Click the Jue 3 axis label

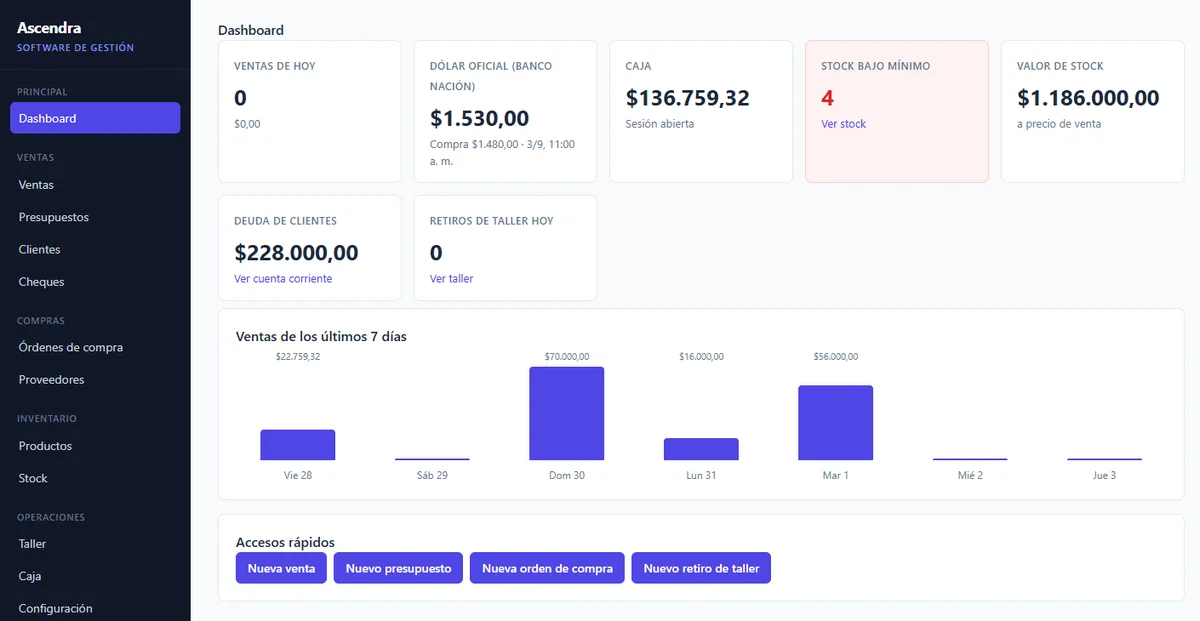point(1104,475)
